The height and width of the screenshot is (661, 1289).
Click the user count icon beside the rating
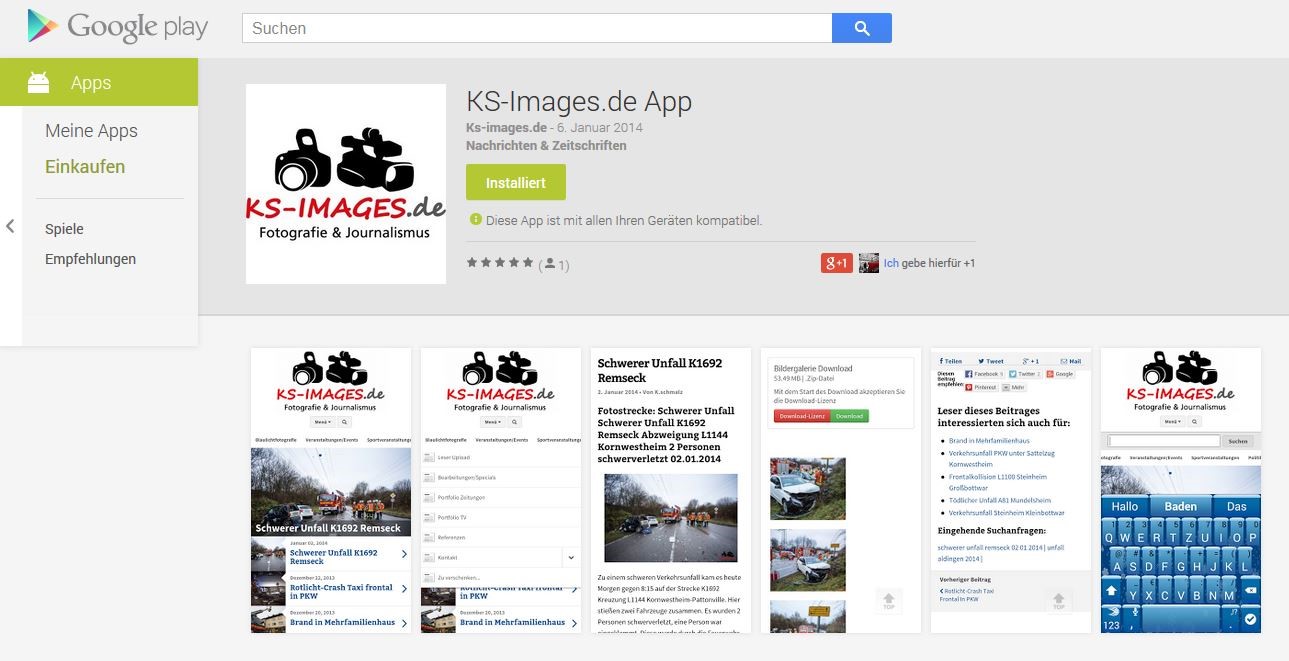point(549,262)
